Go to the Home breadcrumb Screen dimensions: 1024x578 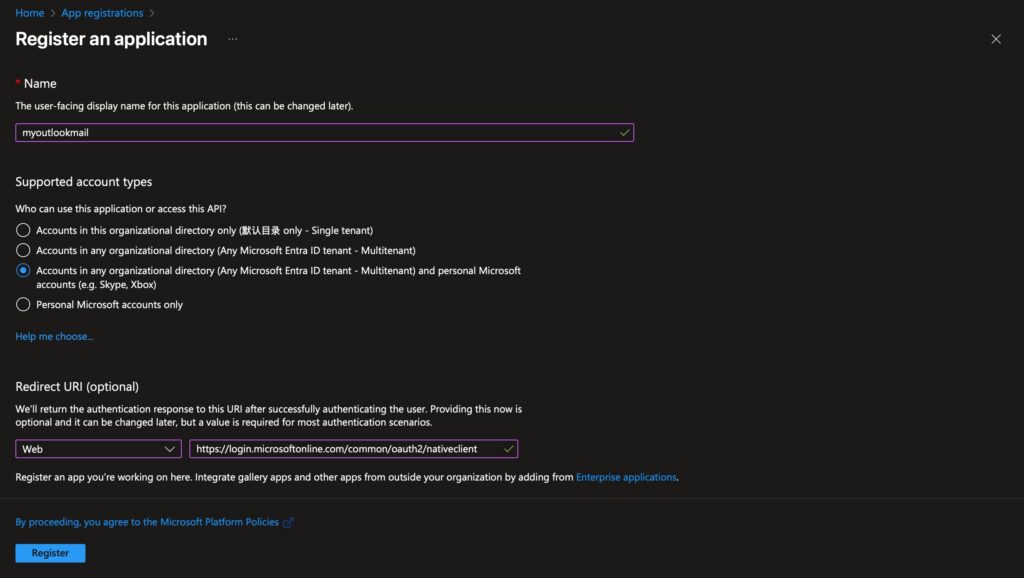click(30, 13)
